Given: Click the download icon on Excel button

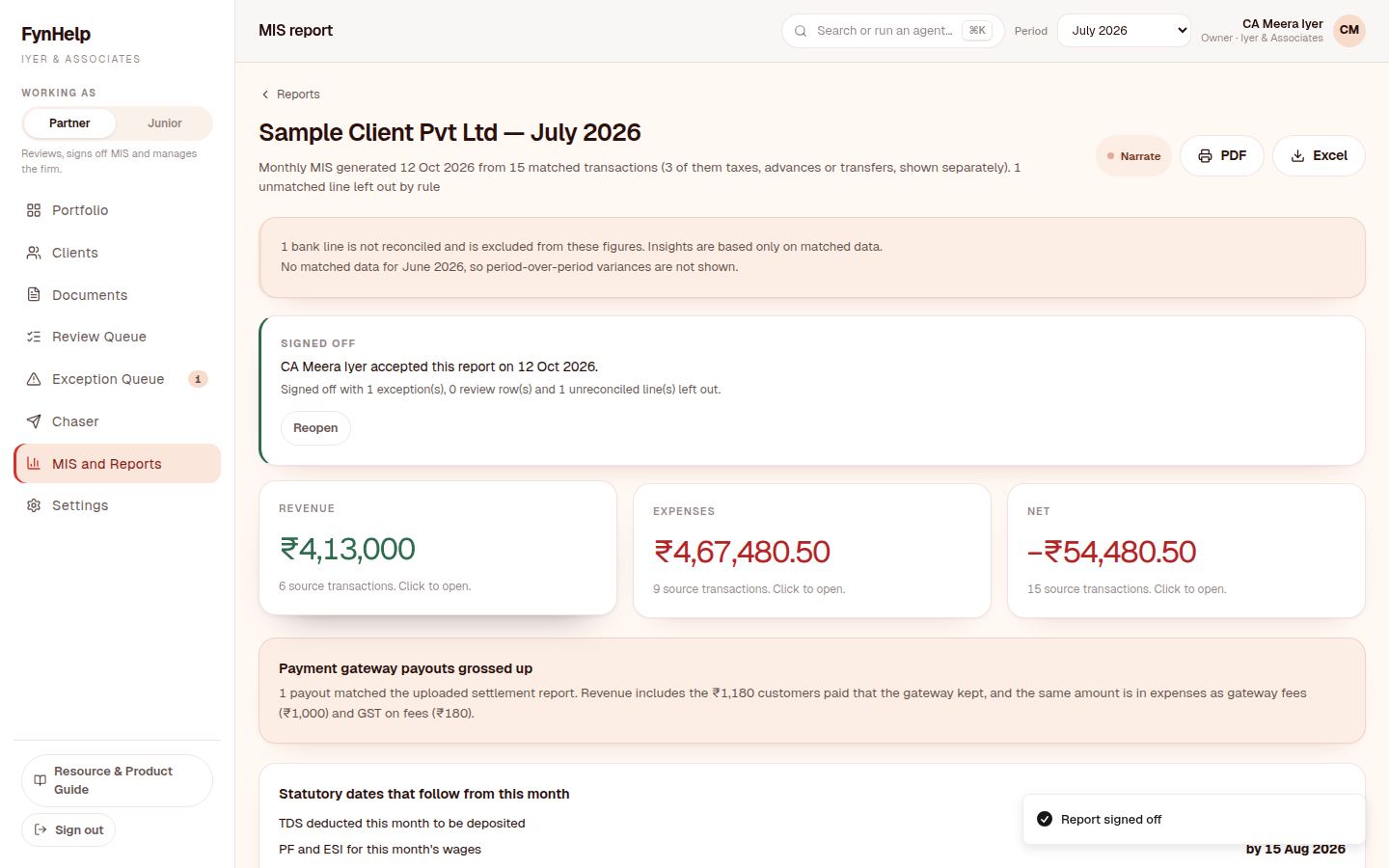Looking at the screenshot, I should coord(1297,156).
